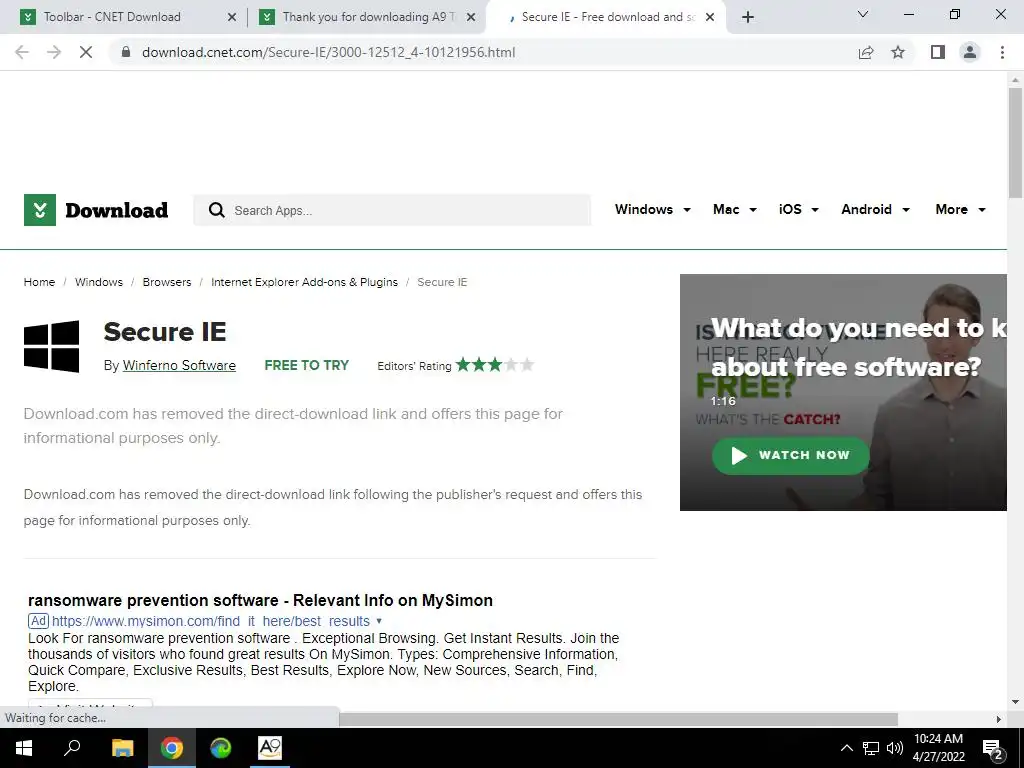Click the FREE TO TRY label
This screenshot has height=768, width=1024.
(x=306, y=366)
